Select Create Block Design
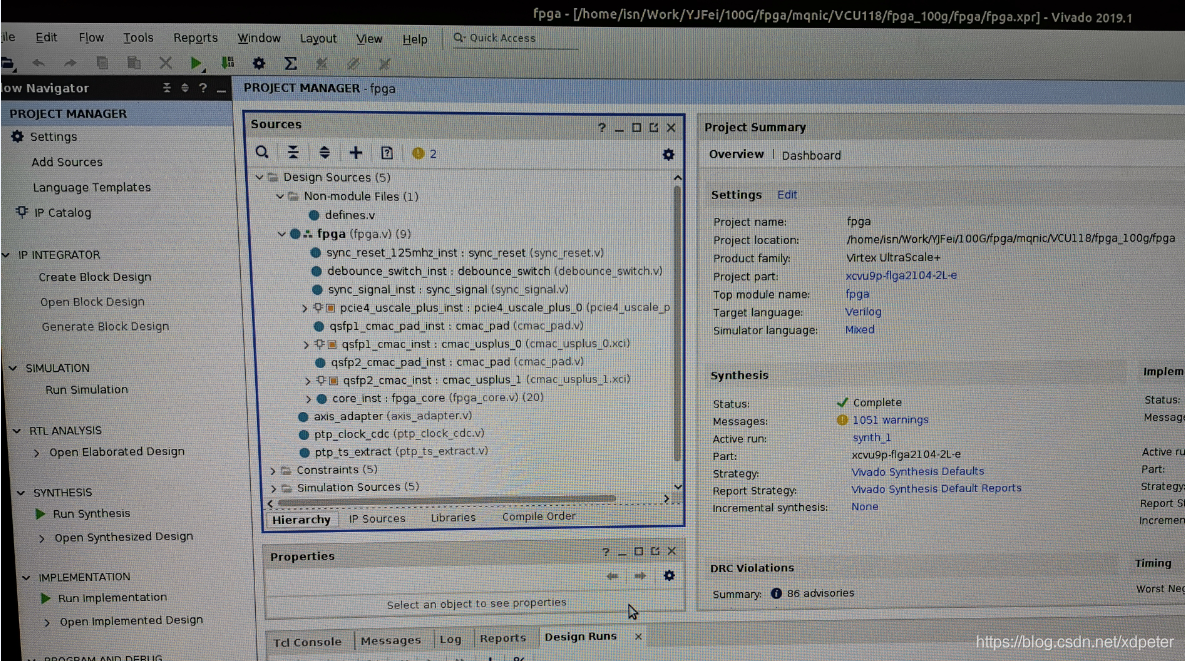The width and height of the screenshot is (1185, 661). (94, 276)
